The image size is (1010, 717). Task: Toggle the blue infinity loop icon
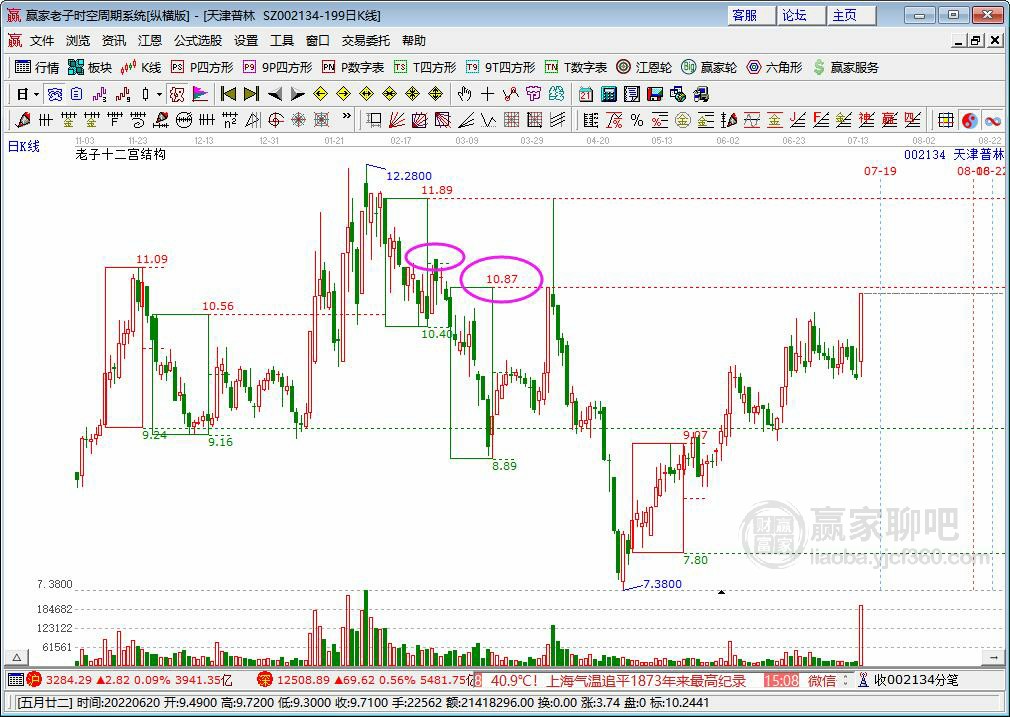point(993,120)
